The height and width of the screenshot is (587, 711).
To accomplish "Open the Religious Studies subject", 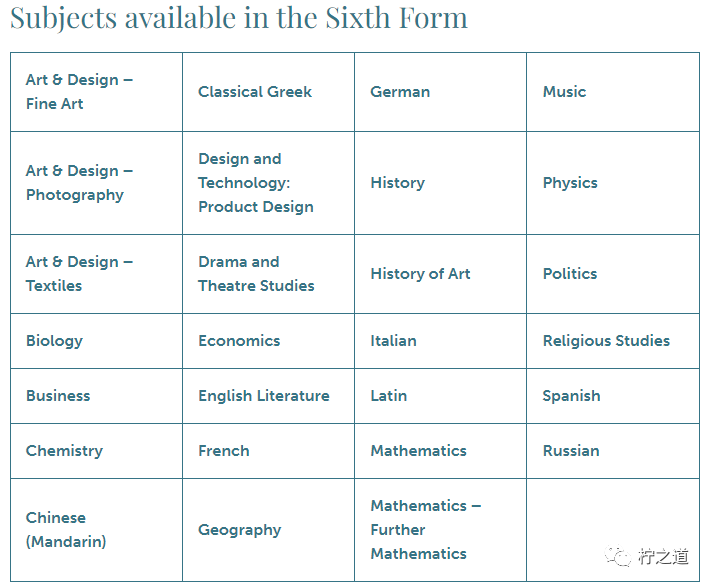I will [606, 341].
